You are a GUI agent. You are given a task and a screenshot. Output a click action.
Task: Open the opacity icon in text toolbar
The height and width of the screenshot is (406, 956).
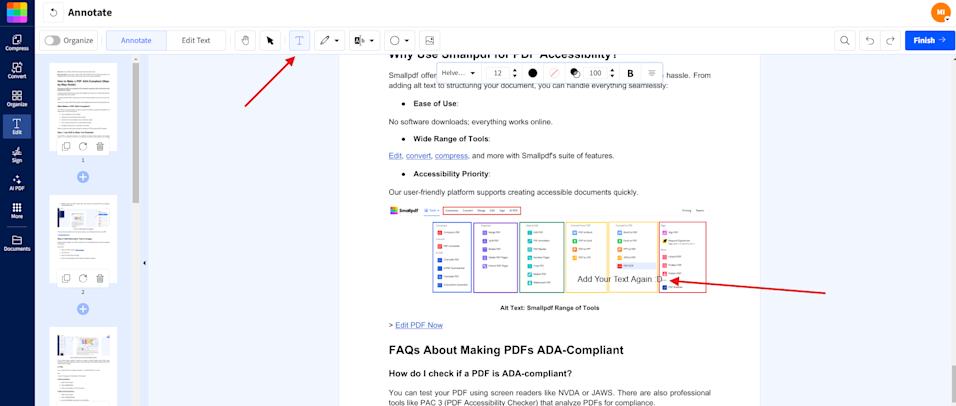[x=574, y=73]
